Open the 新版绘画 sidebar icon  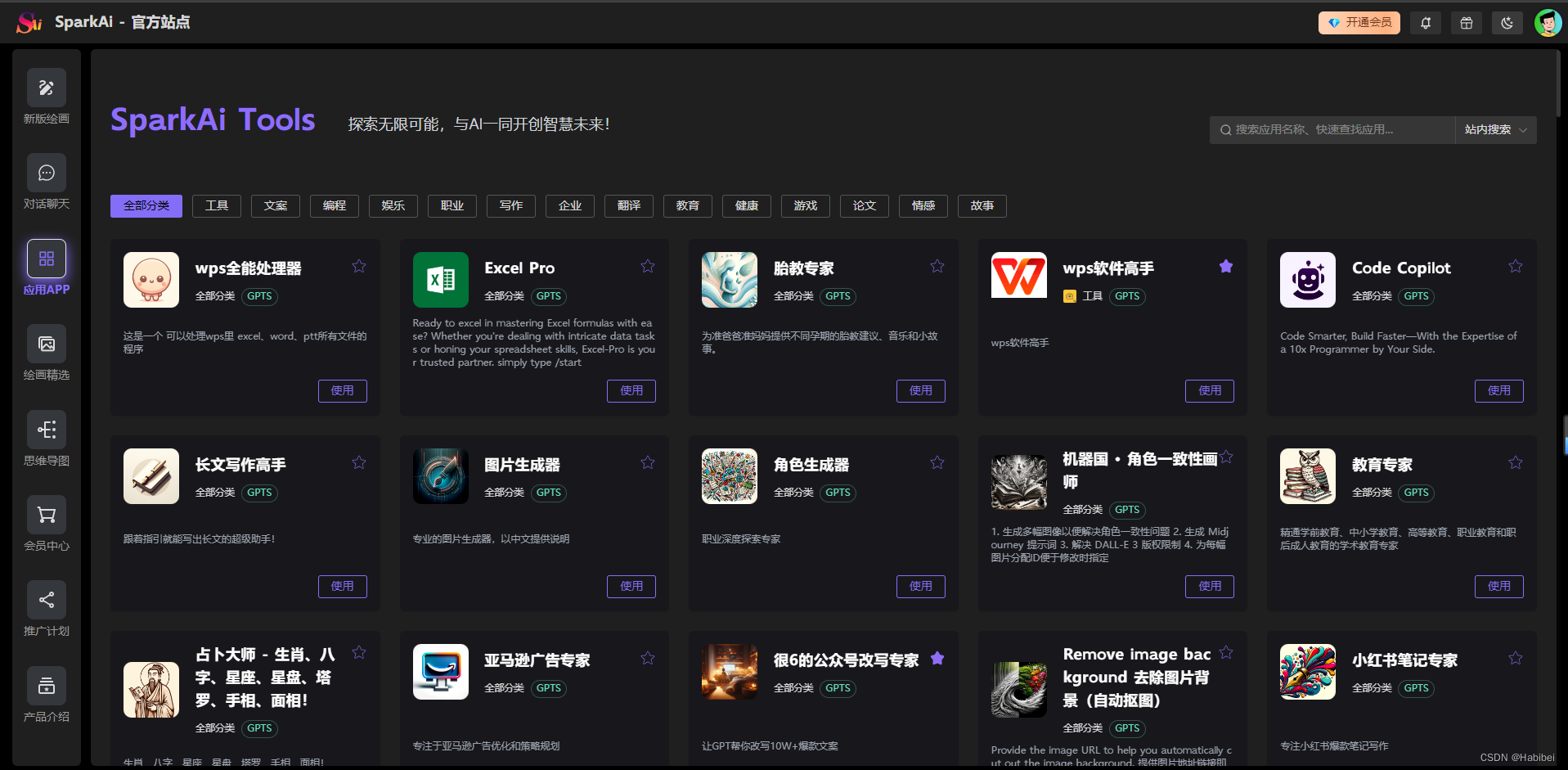click(47, 88)
